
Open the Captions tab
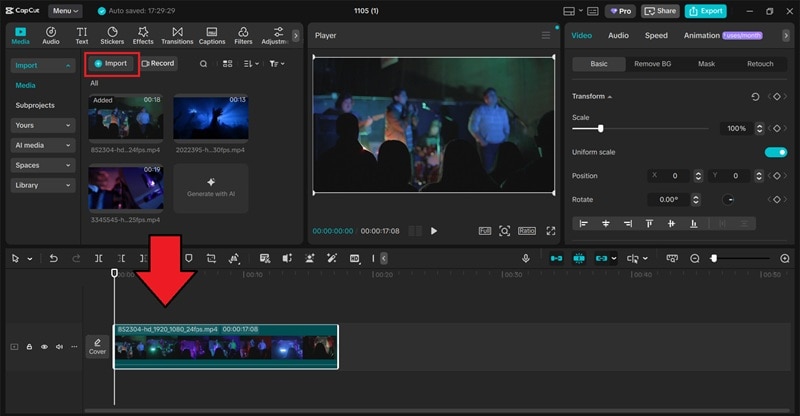point(212,36)
